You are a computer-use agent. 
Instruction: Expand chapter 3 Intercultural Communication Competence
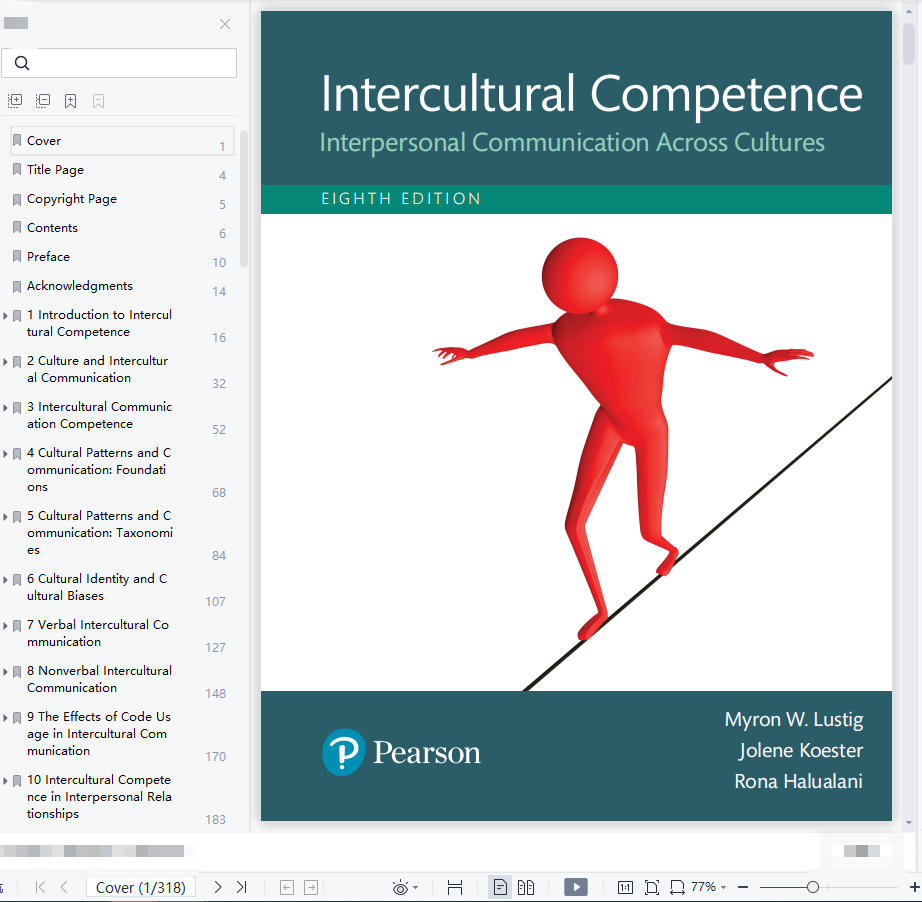5,407
